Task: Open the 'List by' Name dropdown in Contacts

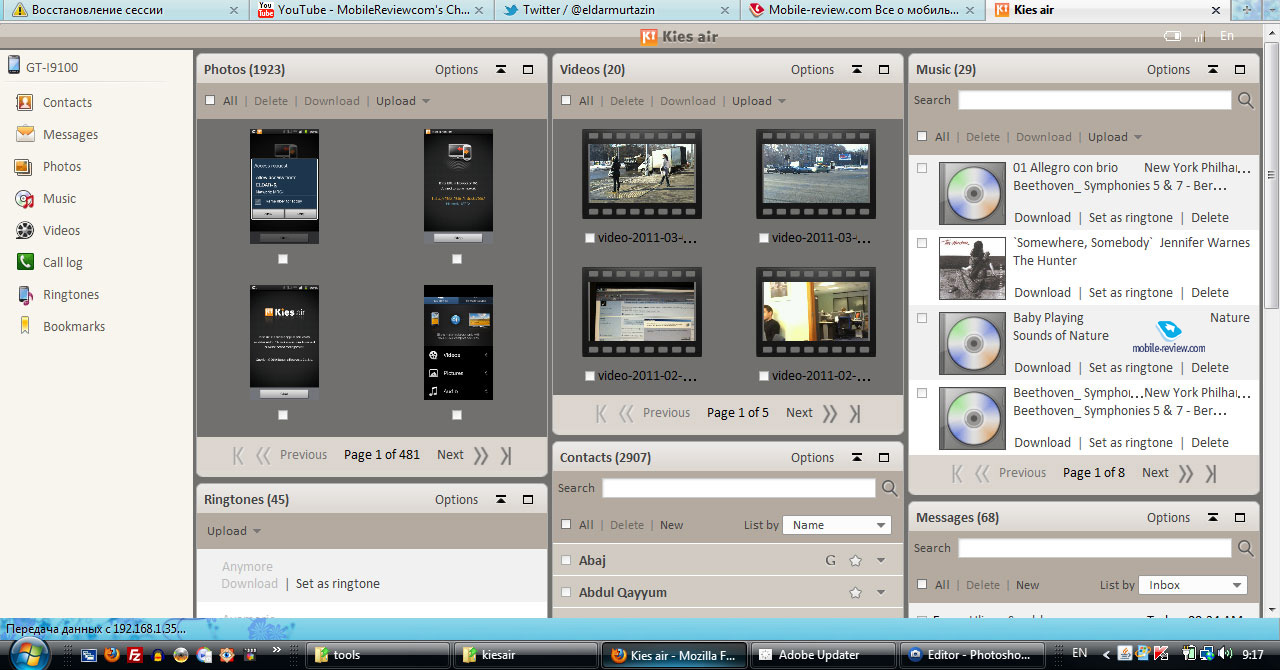Action: tap(837, 525)
